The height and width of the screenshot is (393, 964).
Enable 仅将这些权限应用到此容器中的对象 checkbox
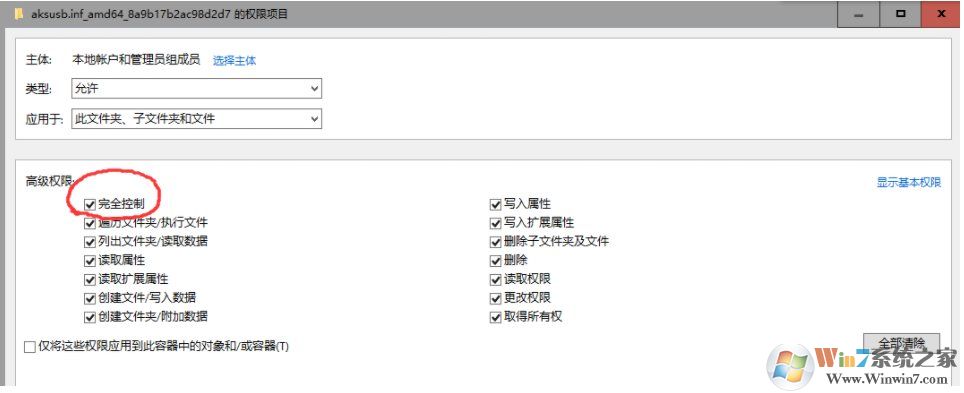tap(30, 347)
